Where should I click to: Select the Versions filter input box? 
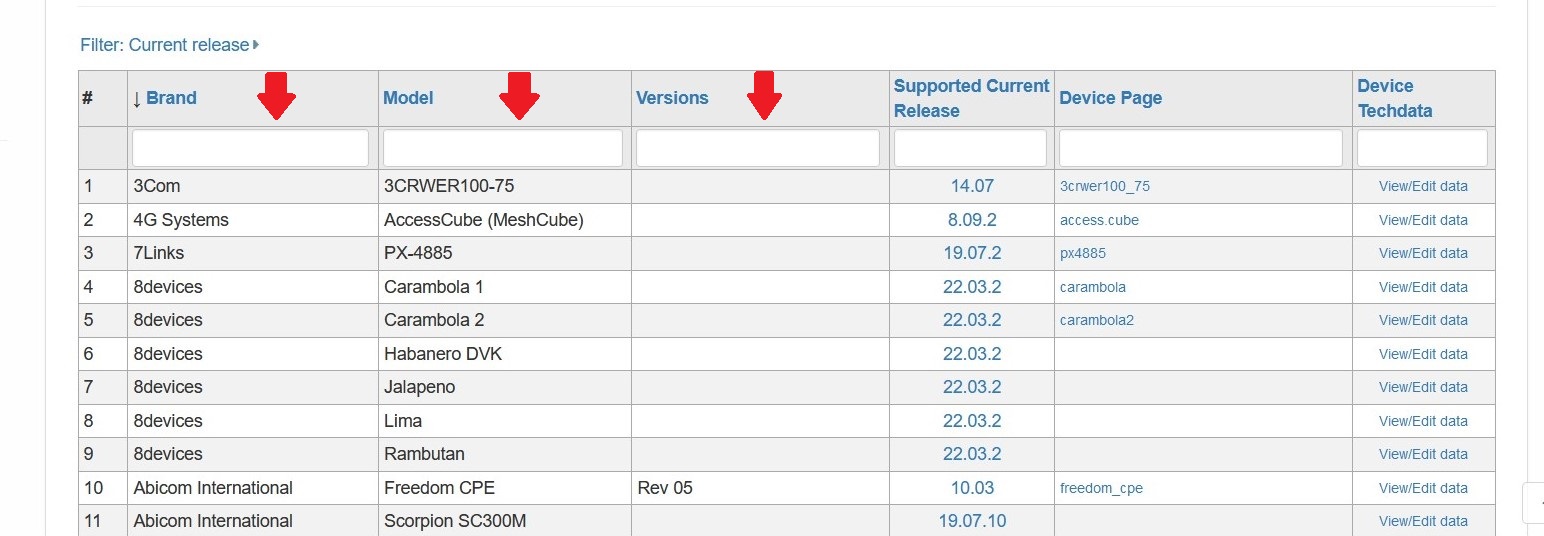758,148
